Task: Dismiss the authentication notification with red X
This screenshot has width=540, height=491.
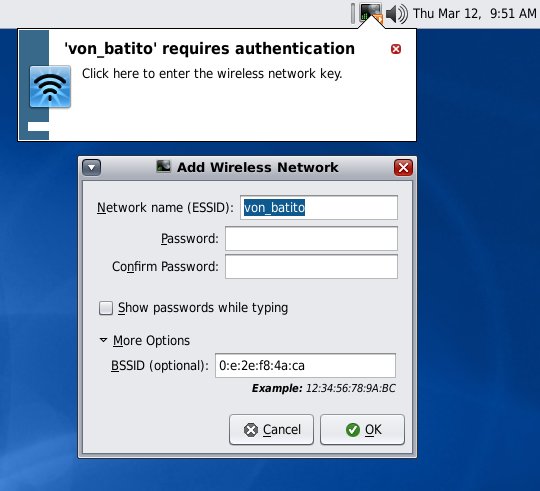Action: [396, 49]
